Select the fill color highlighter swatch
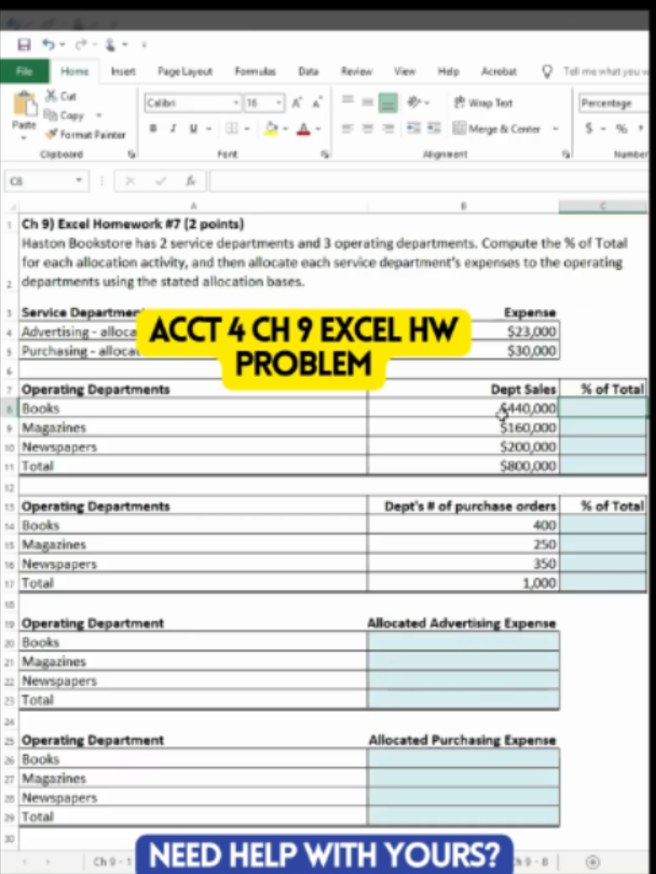Image resolution: width=656 pixels, height=874 pixels. point(271,129)
